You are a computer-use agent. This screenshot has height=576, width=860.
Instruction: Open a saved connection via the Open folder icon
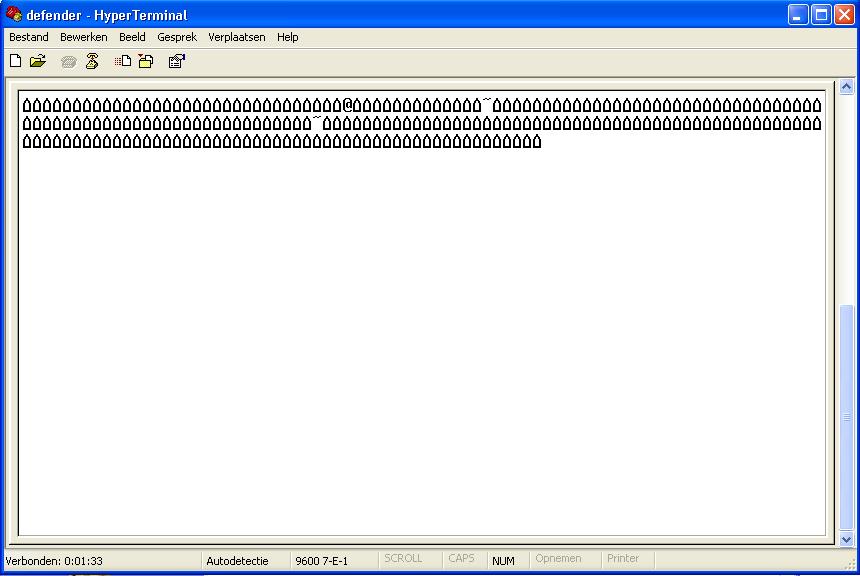(37, 61)
